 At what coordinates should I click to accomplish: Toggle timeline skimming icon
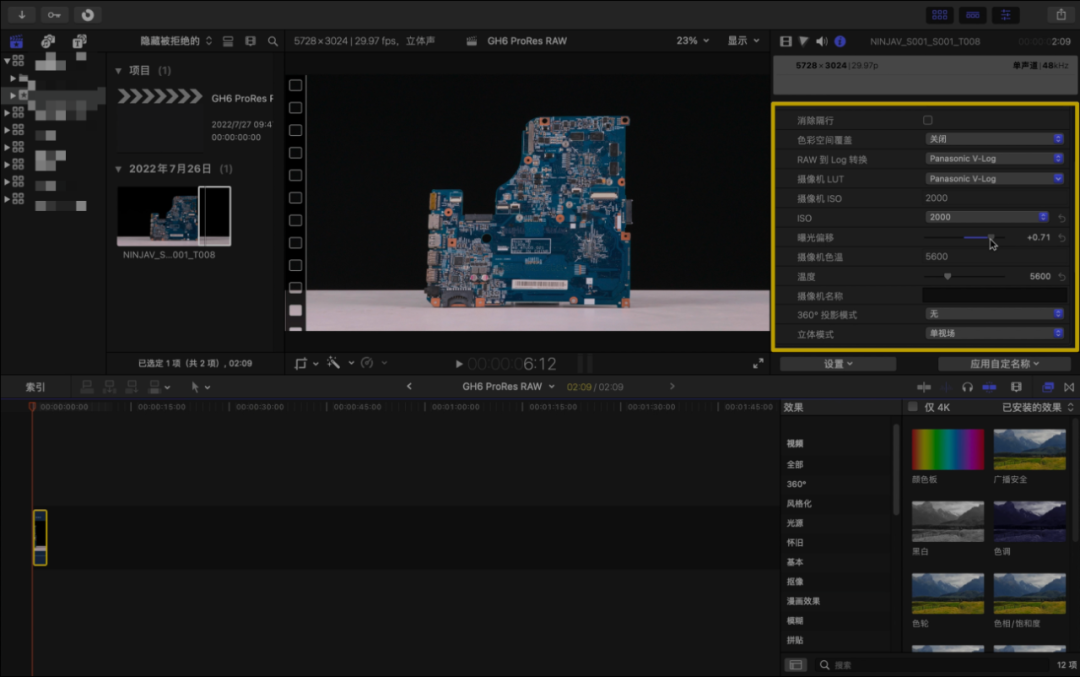click(924, 387)
